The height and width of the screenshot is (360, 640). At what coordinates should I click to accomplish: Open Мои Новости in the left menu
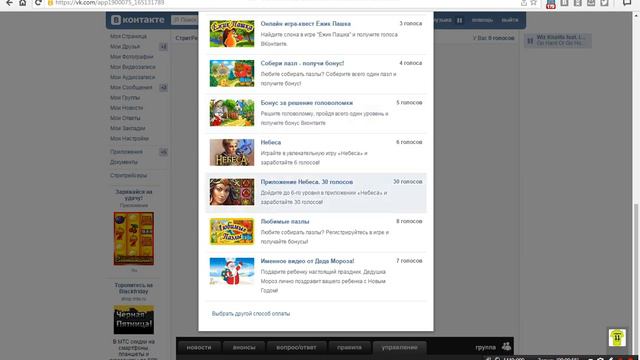(126, 108)
